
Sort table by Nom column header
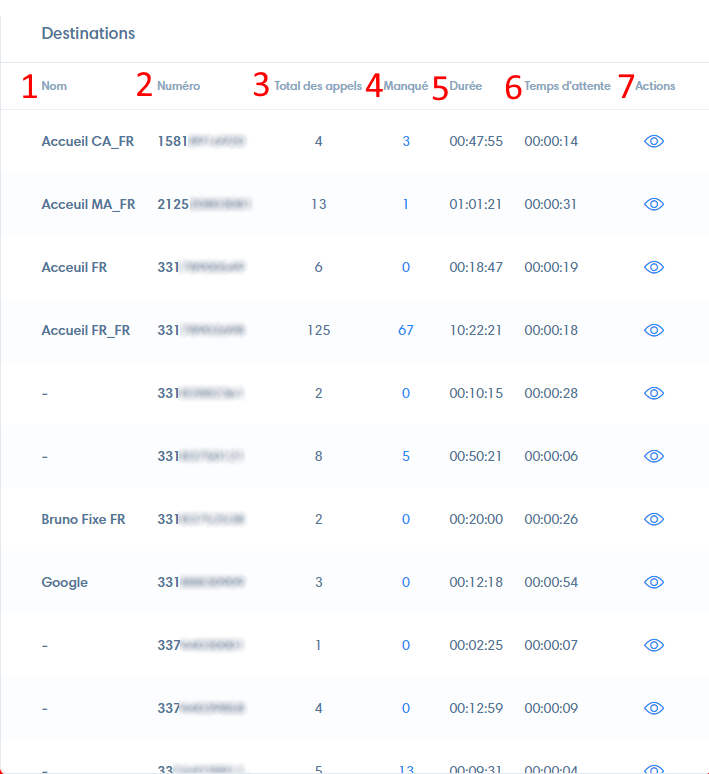point(54,86)
